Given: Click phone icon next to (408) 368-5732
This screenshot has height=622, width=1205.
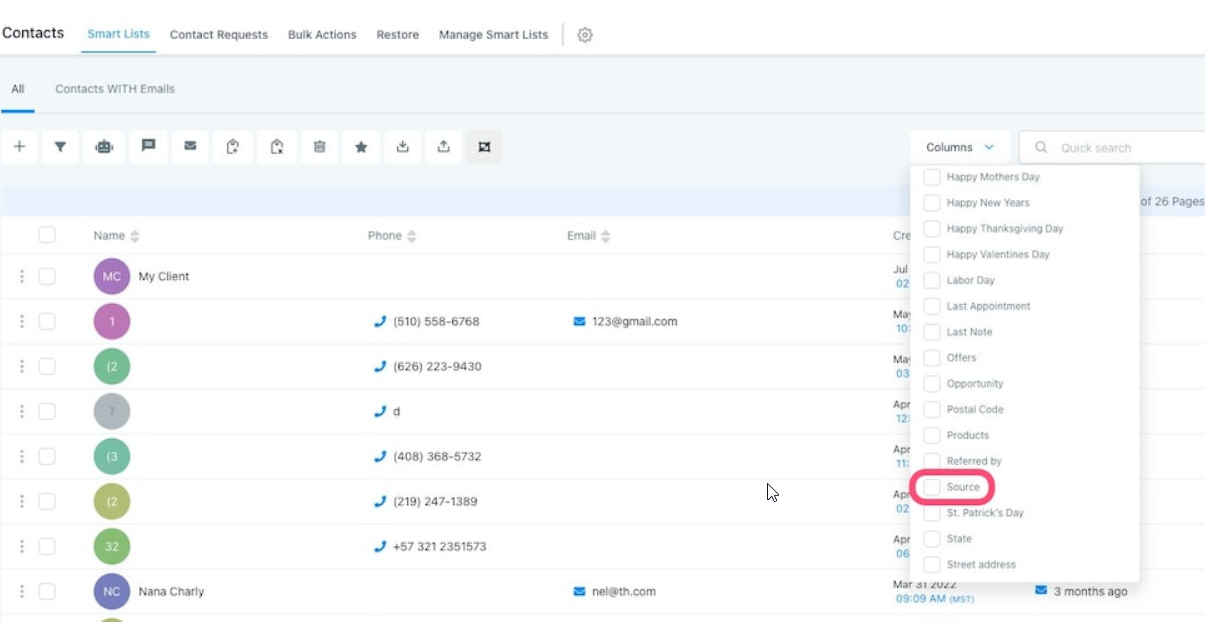Looking at the screenshot, I should 380,456.
